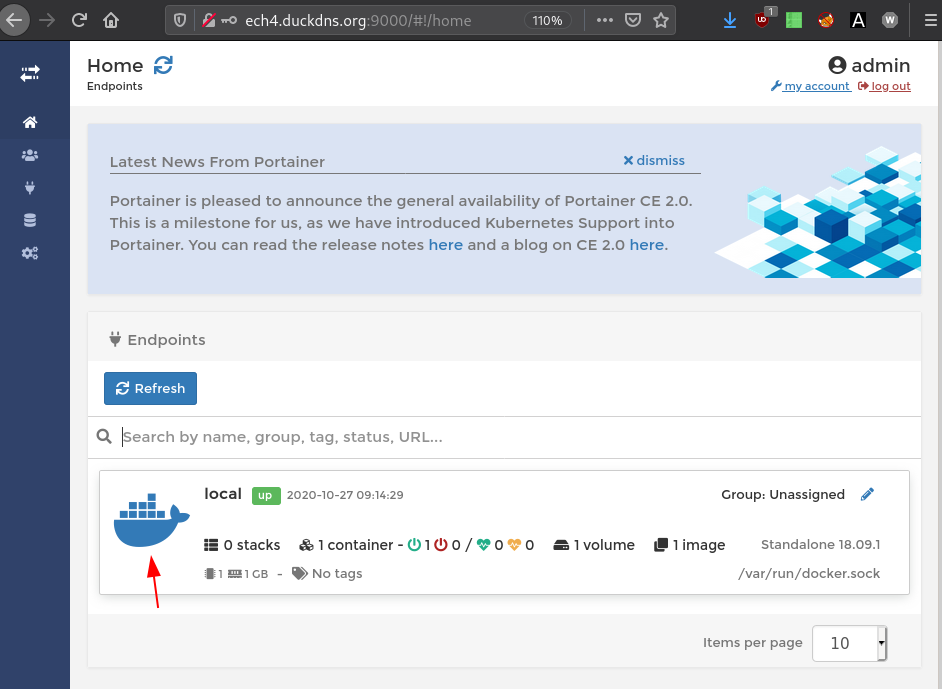The image size is (942, 689).
Task: Open the downloads arrow icon
Action: point(730,20)
